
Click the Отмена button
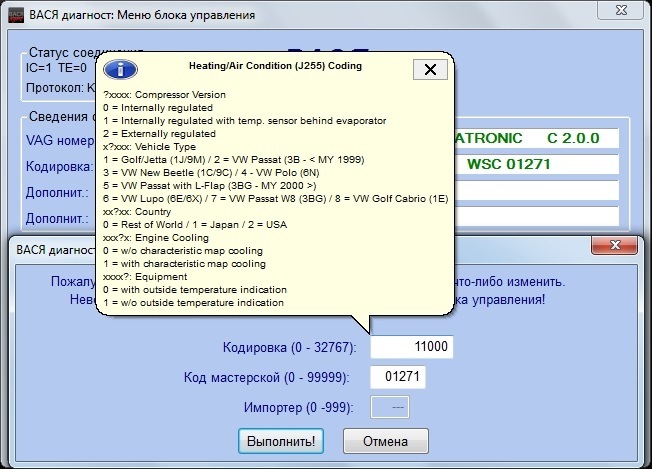[385, 441]
